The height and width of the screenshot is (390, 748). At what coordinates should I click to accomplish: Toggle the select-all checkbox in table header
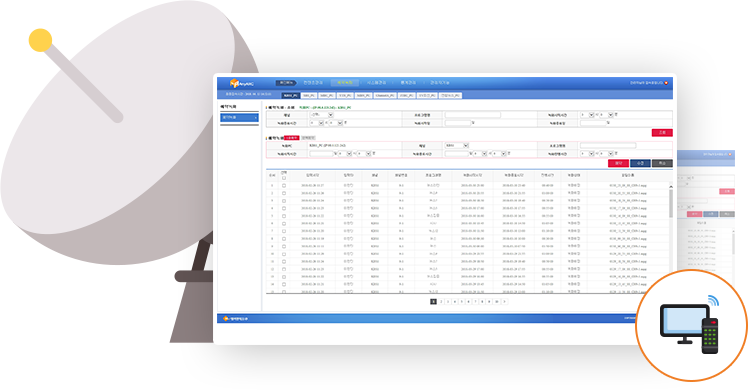[x=284, y=178]
